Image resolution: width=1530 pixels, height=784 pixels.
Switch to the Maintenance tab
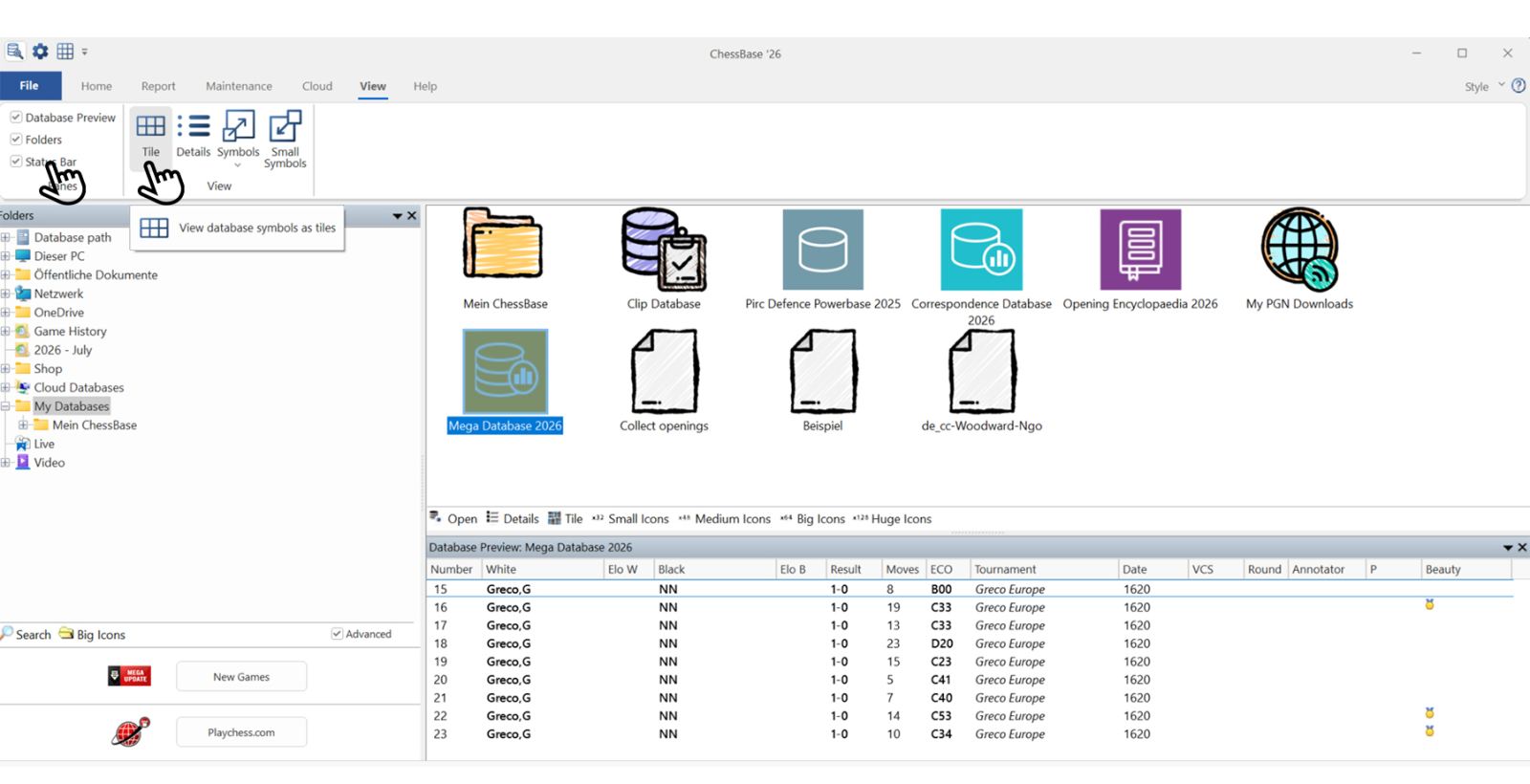[239, 86]
